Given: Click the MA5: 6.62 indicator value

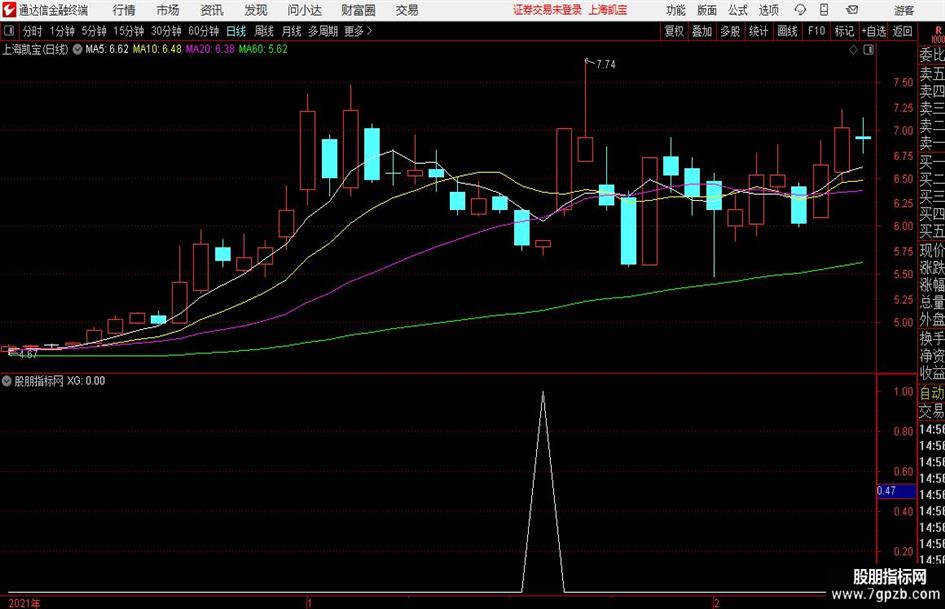Looking at the screenshot, I should 107,49.
